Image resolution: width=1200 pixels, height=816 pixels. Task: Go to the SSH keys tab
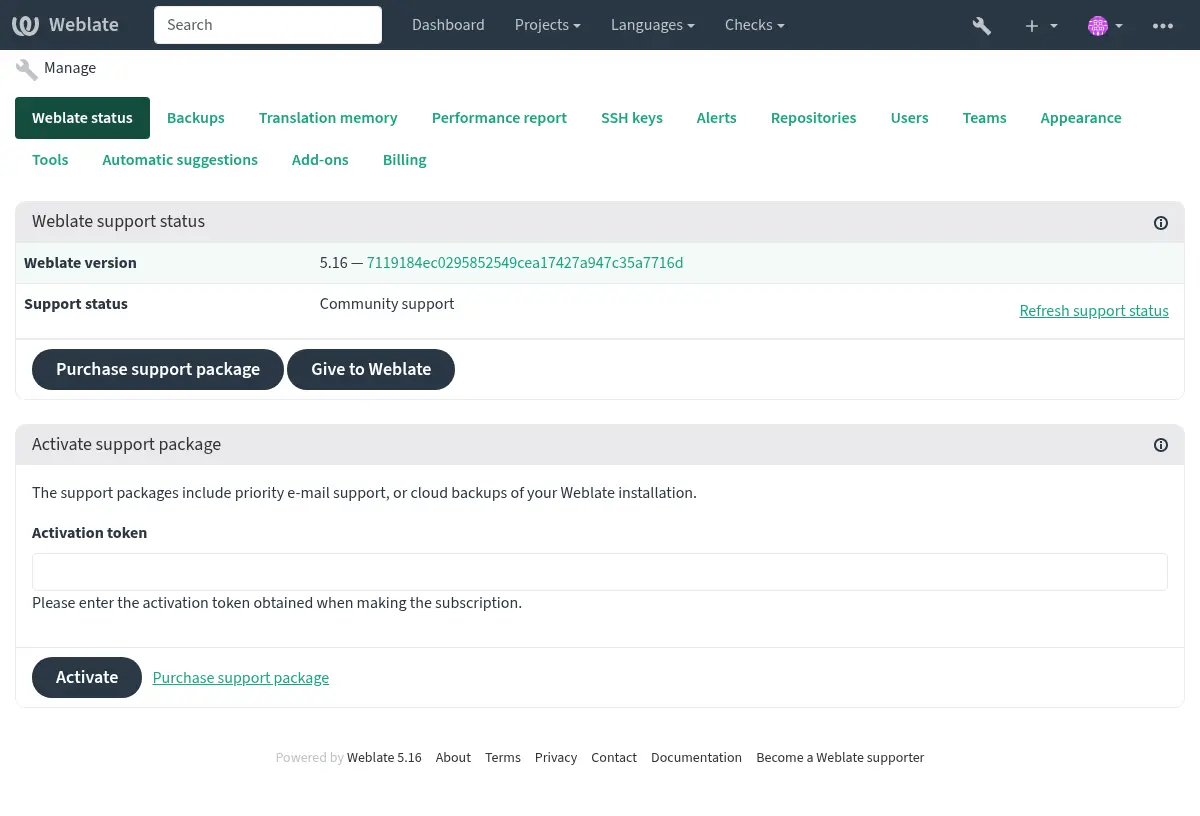[x=631, y=118]
